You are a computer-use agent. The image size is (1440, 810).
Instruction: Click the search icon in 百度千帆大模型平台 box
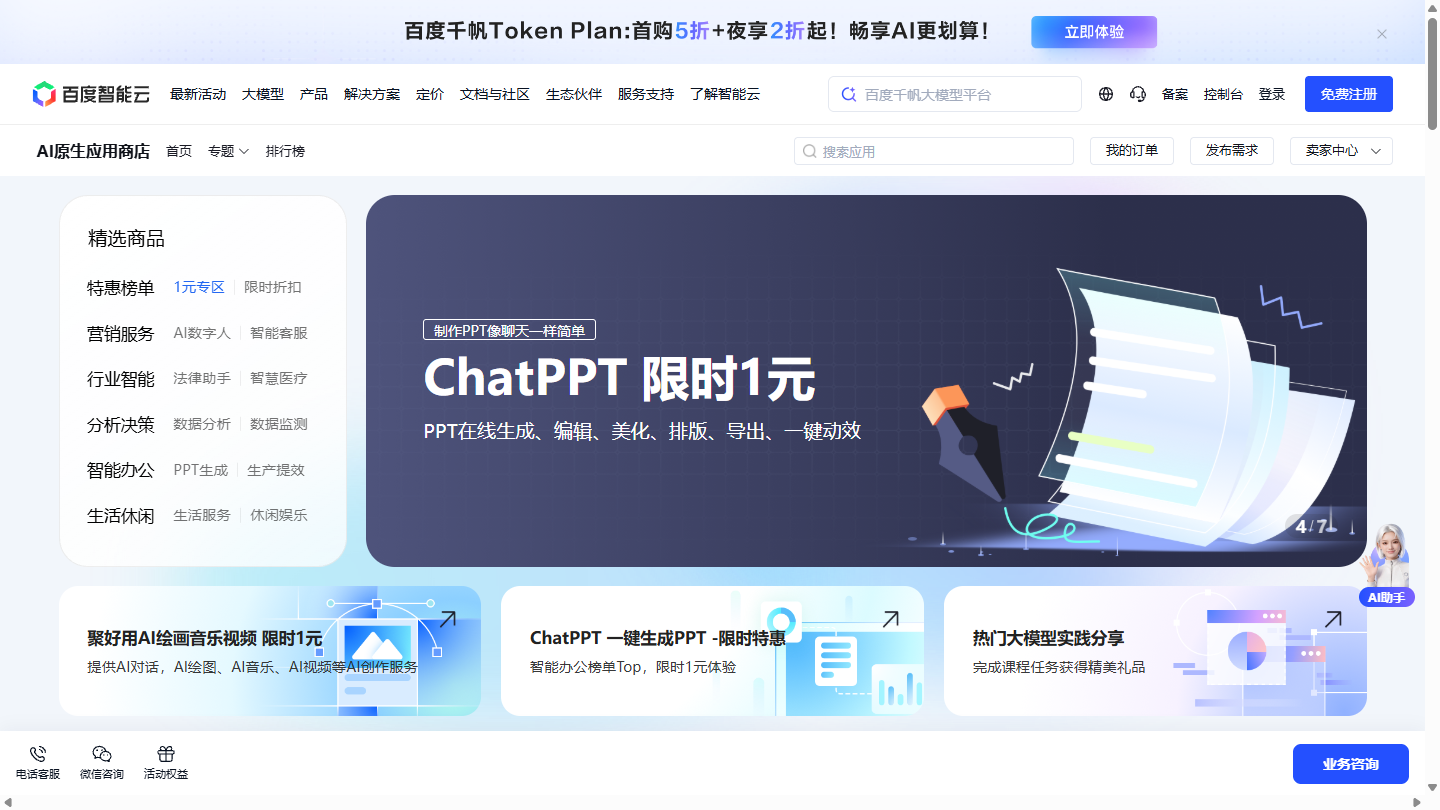[849, 94]
